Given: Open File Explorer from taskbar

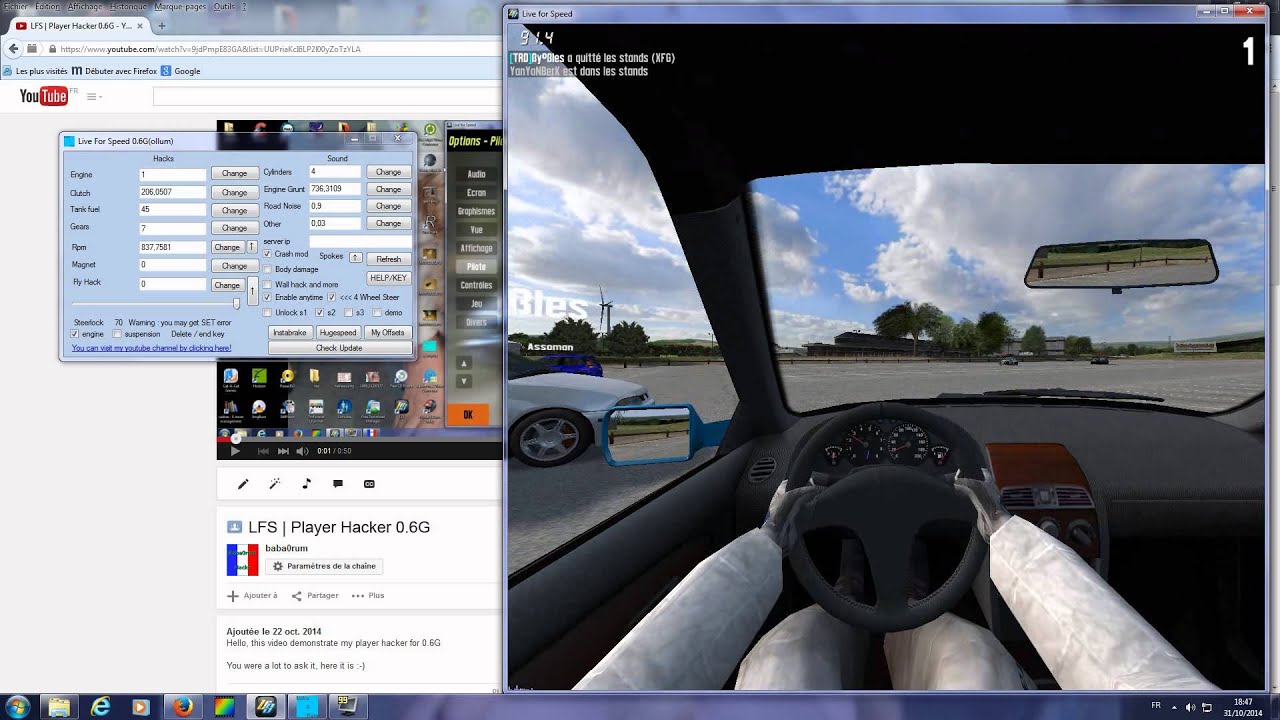Looking at the screenshot, I should tap(59, 707).
